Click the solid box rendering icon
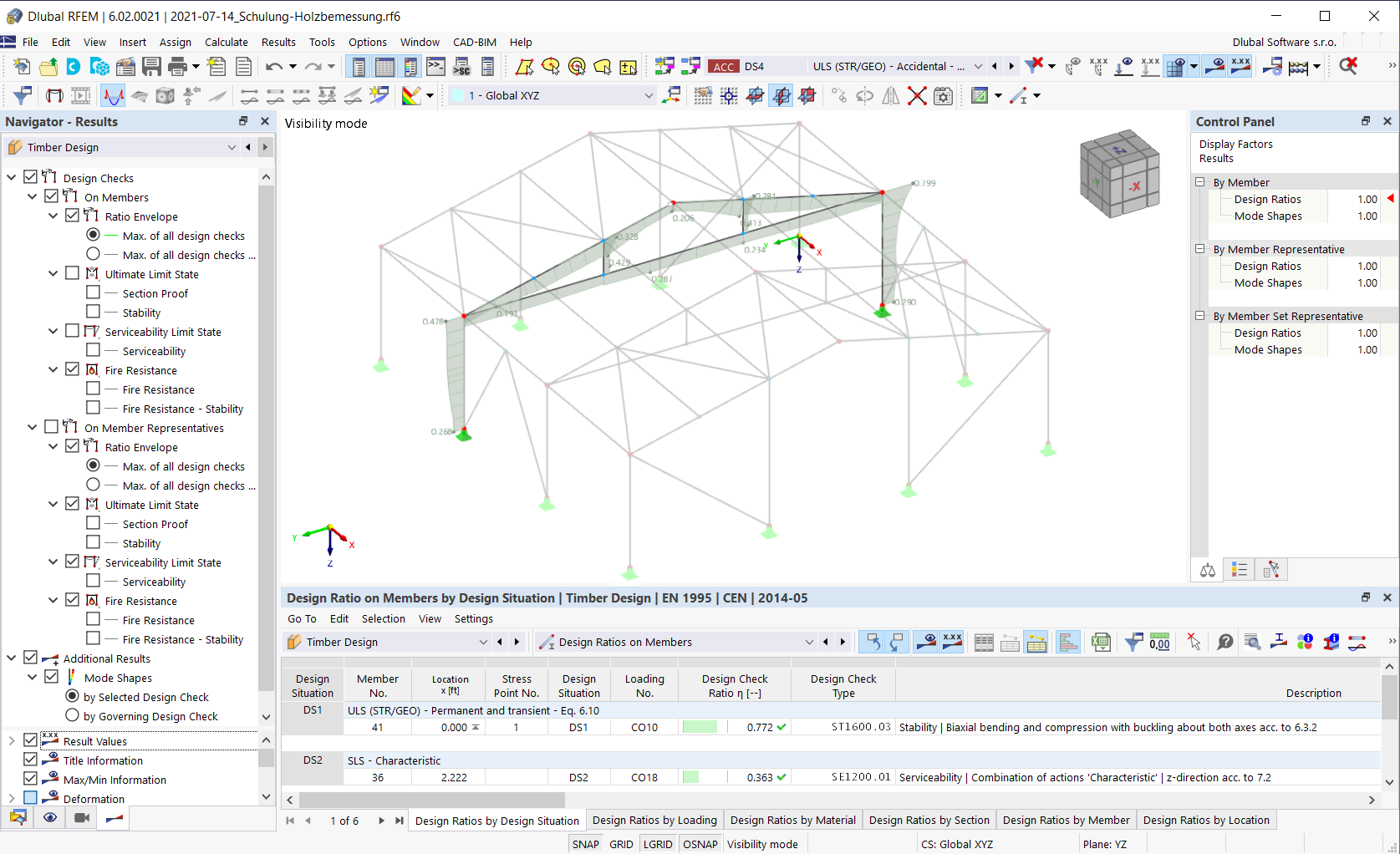1400x854 pixels. point(165,96)
